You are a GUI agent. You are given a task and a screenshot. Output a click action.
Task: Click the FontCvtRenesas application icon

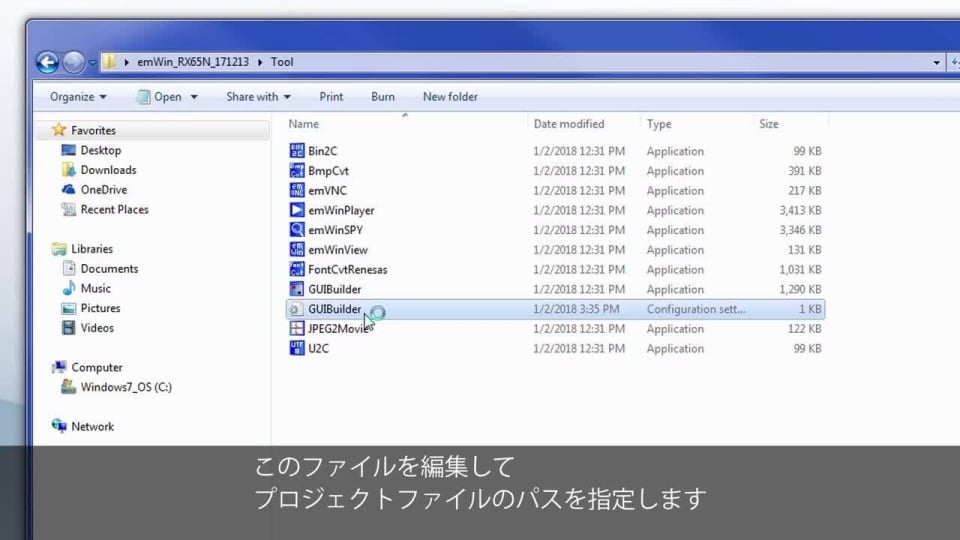coord(296,270)
